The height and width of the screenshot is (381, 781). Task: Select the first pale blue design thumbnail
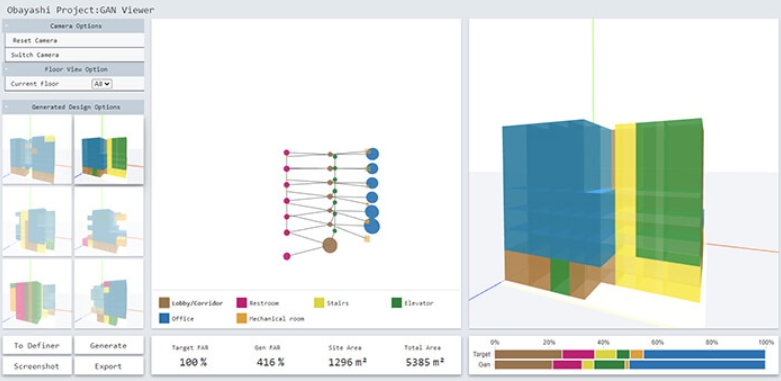[x=37, y=150]
